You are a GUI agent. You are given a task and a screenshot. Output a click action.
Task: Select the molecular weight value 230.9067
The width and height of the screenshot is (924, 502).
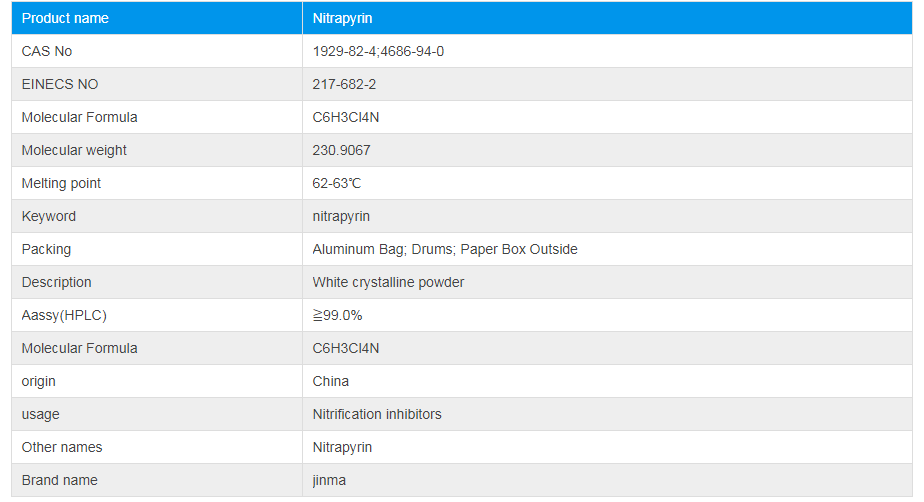[342, 150]
